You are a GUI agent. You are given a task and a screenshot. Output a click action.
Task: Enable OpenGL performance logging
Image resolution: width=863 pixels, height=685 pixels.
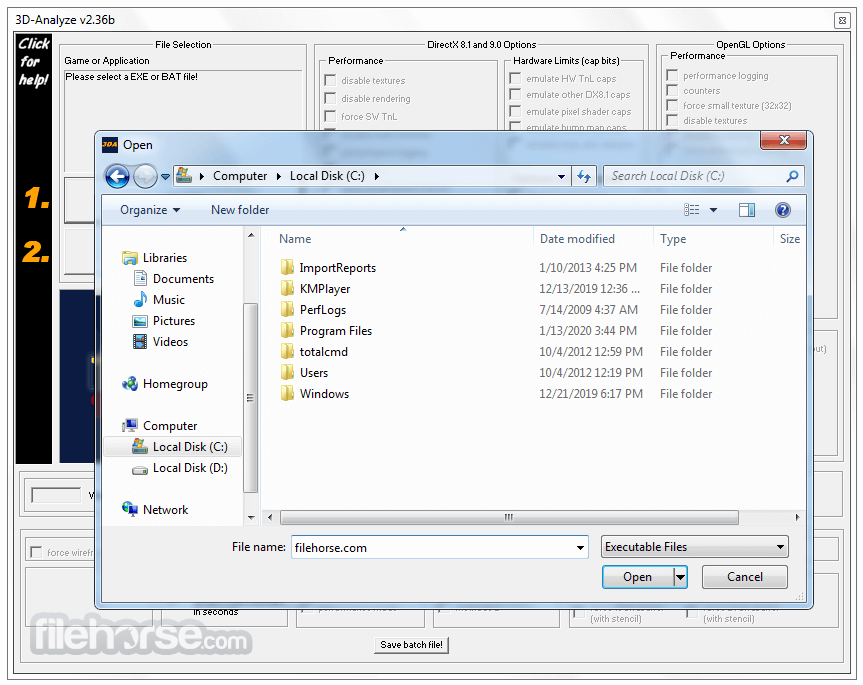(672, 75)
